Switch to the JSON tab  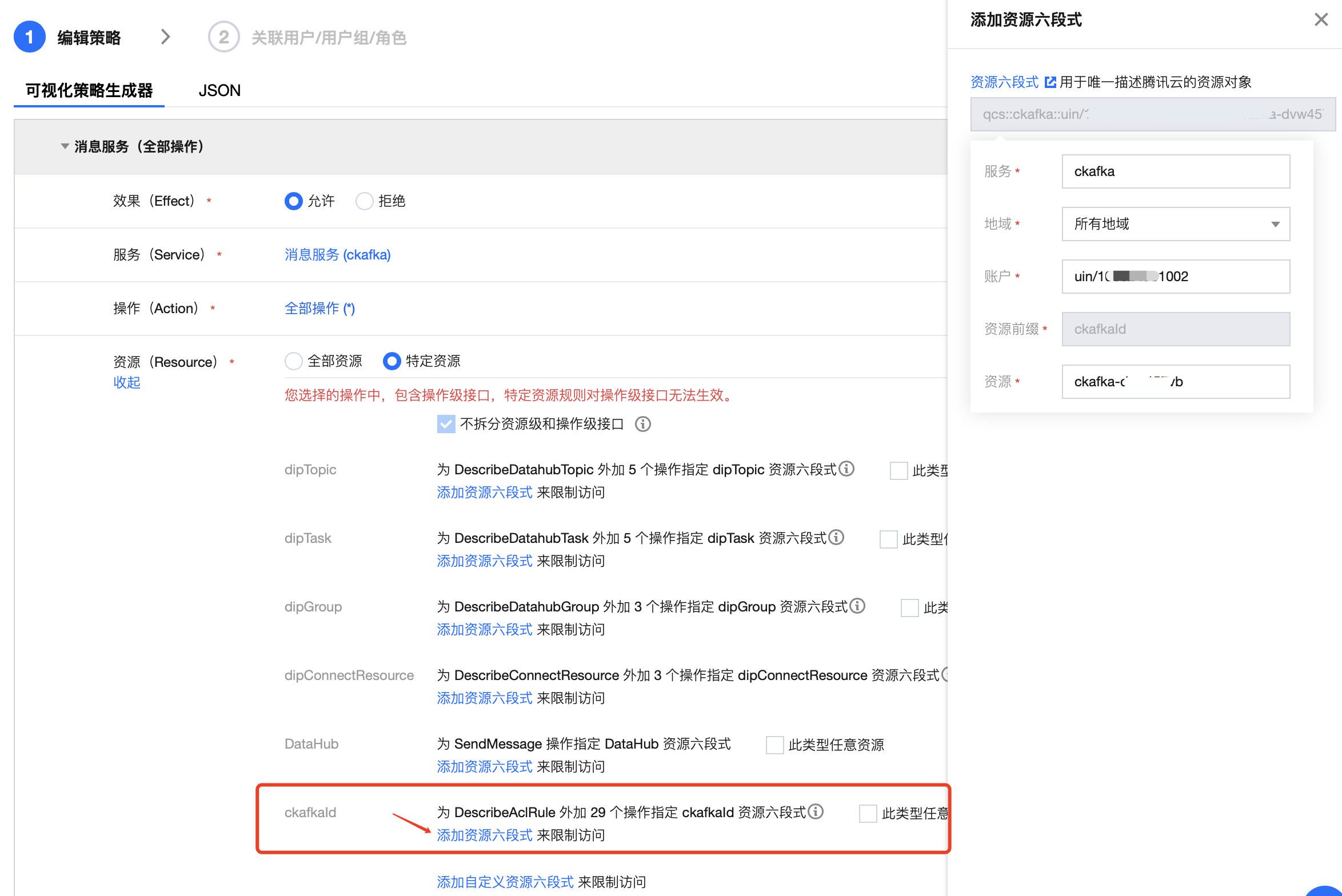(219, 90)
